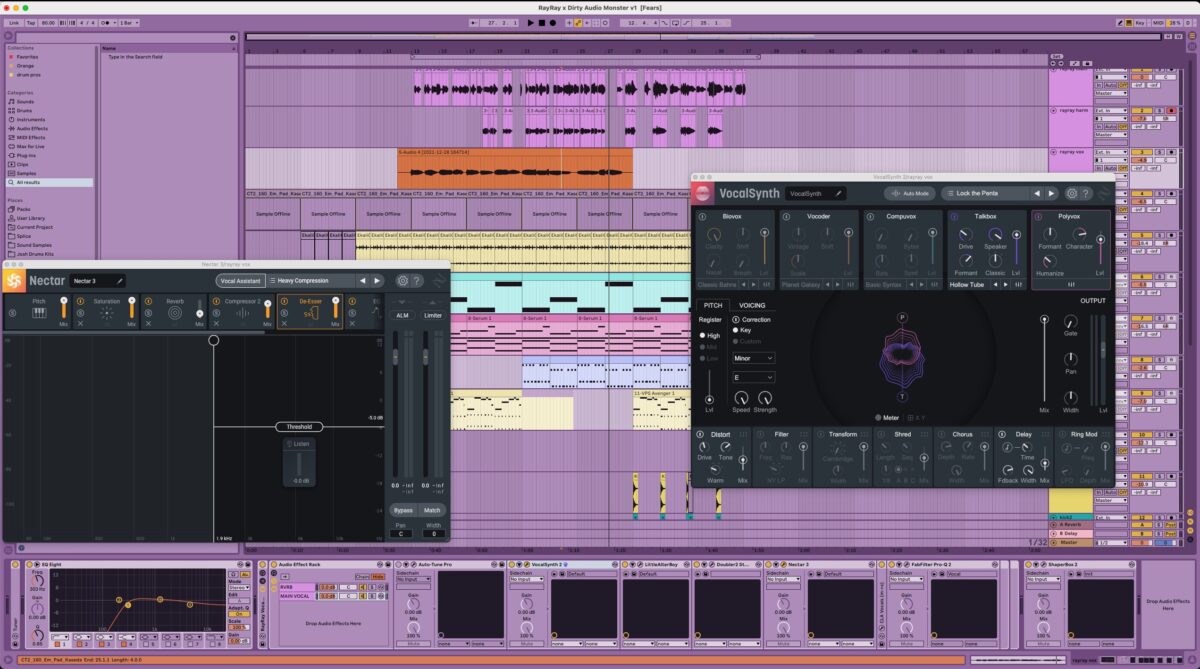Viewport: 1200px width, 669px height.
Task: Switch to the VOICING tab
Action: click(752, 305)
